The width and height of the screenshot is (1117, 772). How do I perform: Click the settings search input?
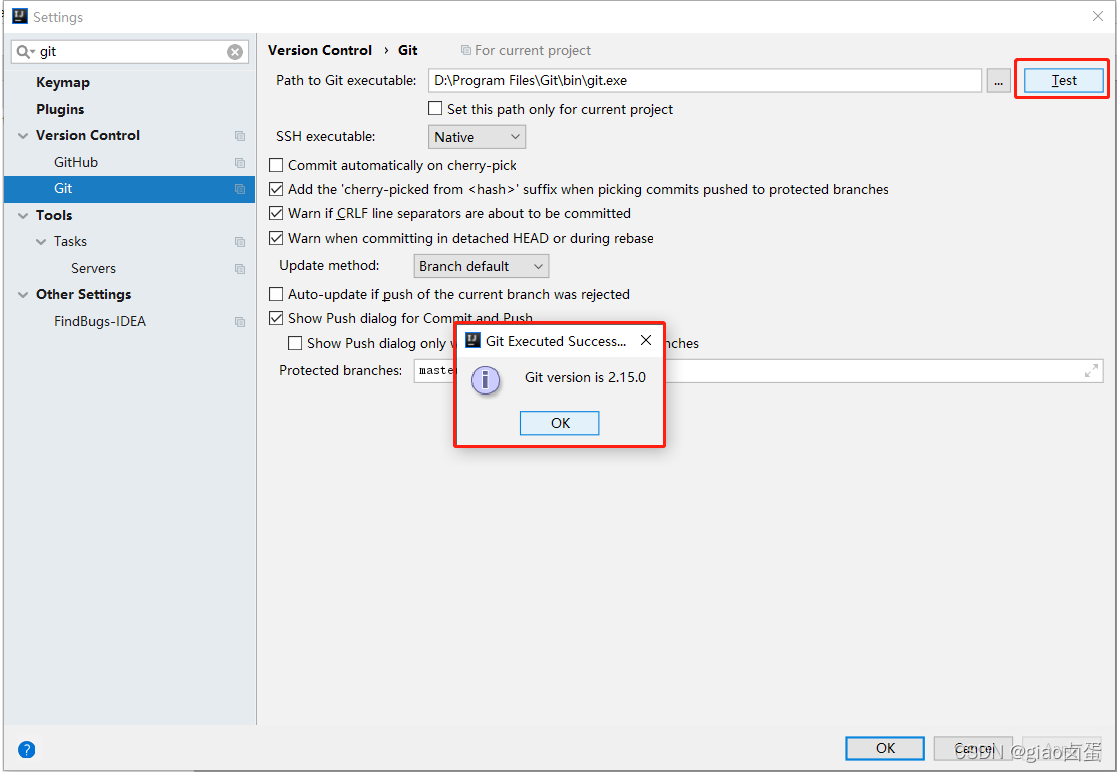(130, 51)
